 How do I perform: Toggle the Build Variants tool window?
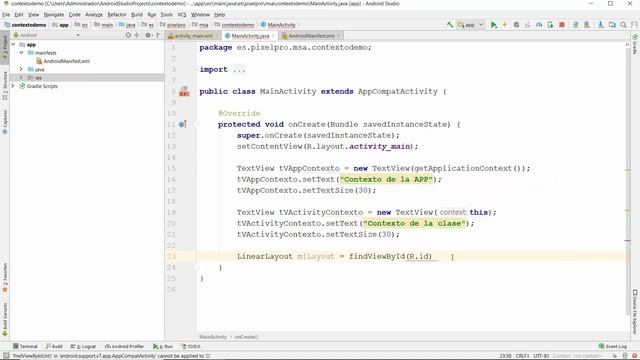pyautogui.click(x=5, y=319)
